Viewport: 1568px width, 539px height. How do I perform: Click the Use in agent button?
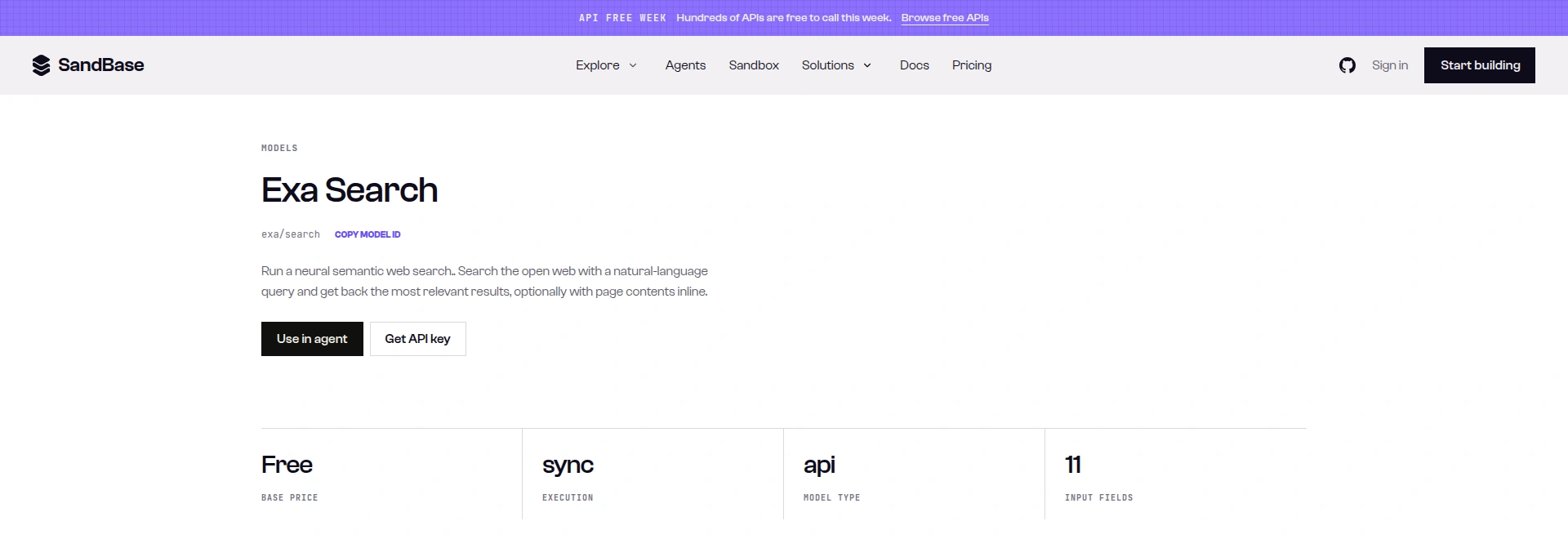coord(312,339)
